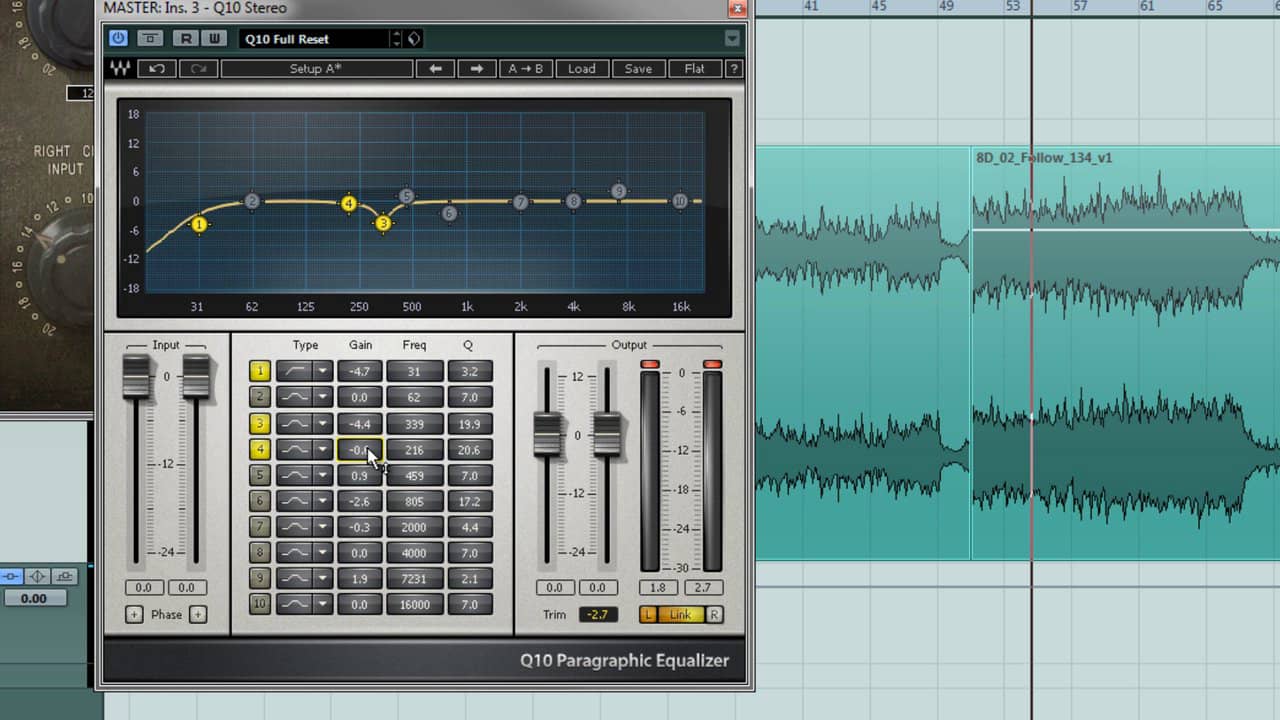Open the Setup A* setup menu

[x=316, y=69]
